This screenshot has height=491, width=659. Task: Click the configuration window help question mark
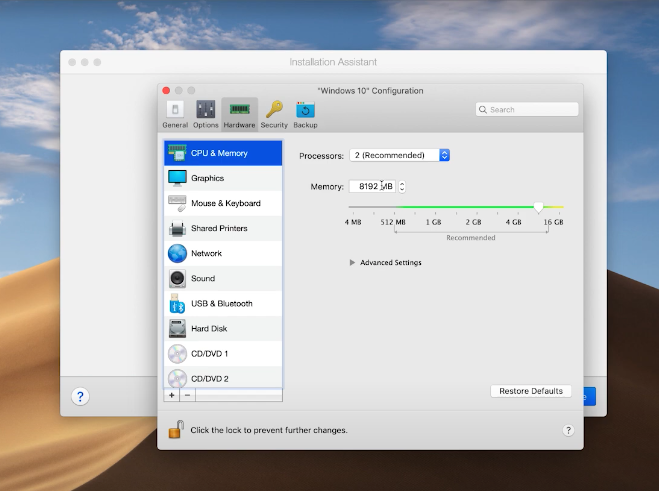click(568, 430)
